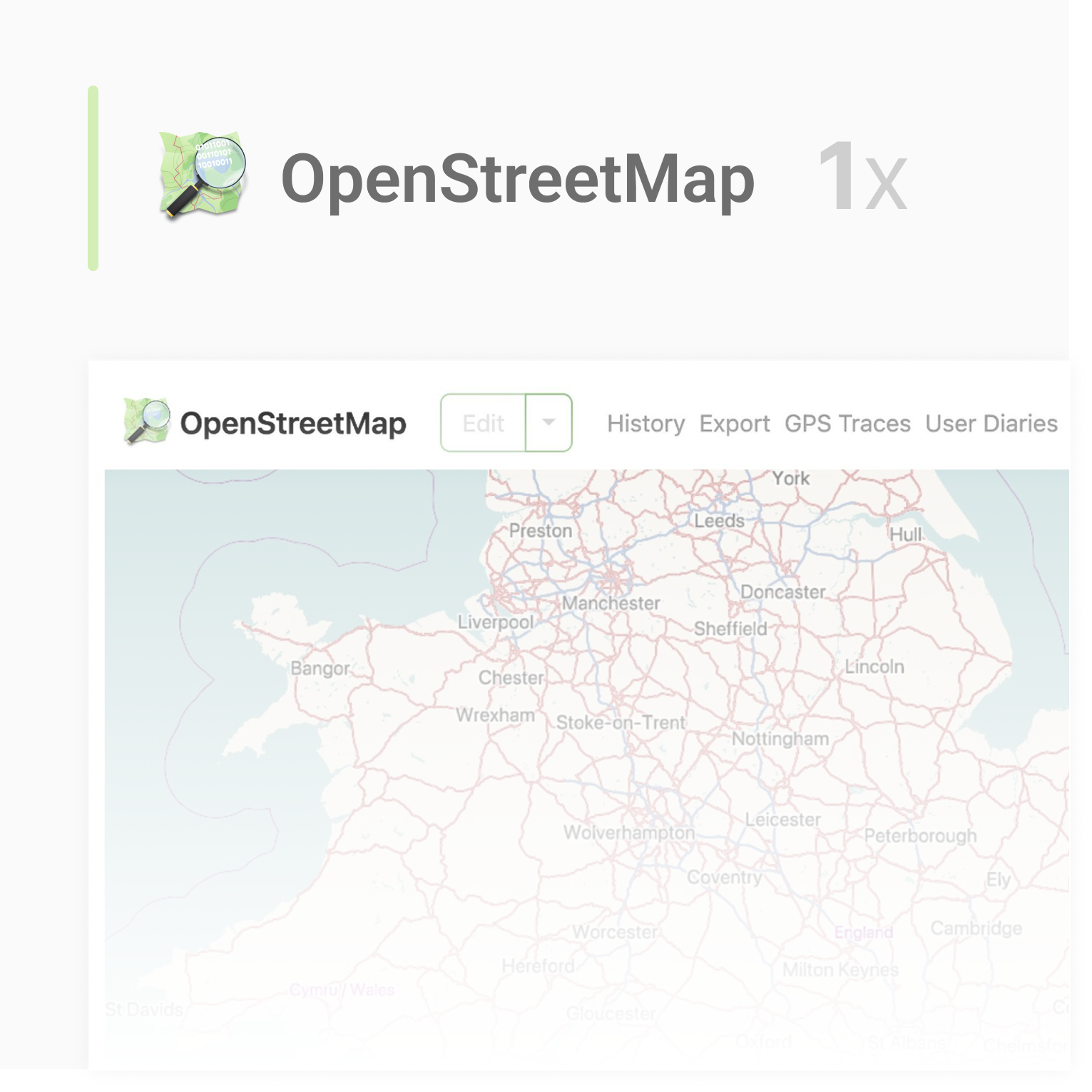Click the large OpenStreetMap logo icon
Viewport: 1092px width, 1092px height.
[x=203, y=175]
